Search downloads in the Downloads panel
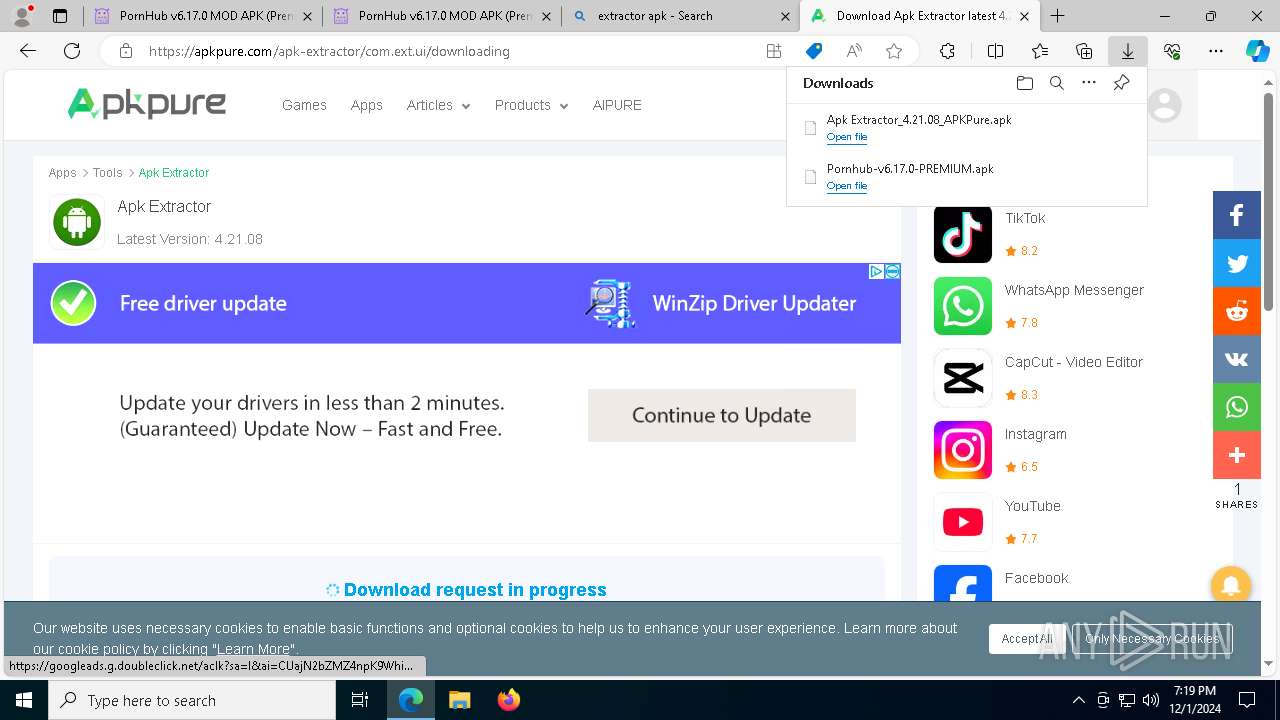The width and height of the screenshot is (1280, 720). click(1056, 83)
